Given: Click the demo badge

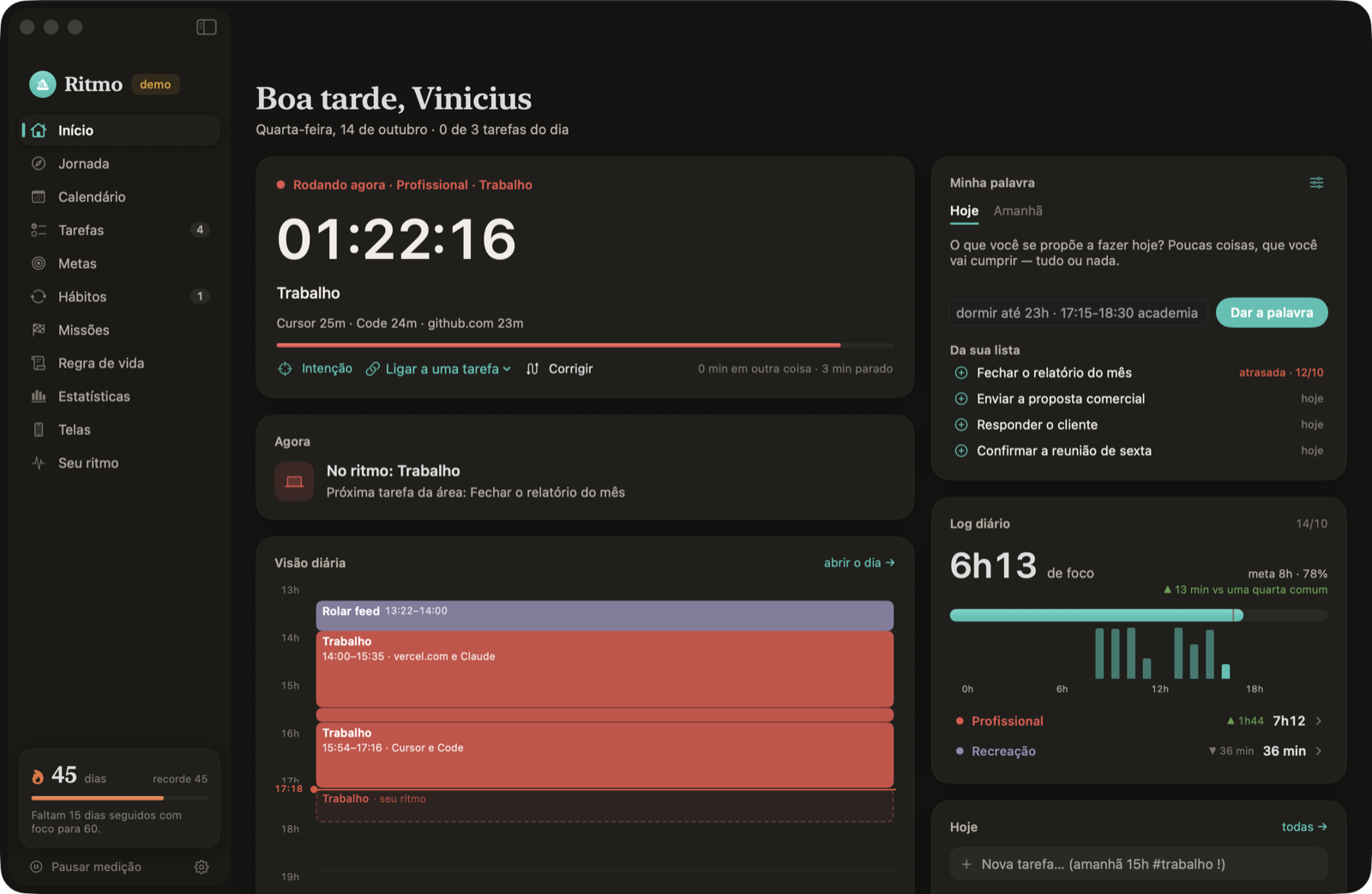Looking at the screenshot, I should (155, 85).
